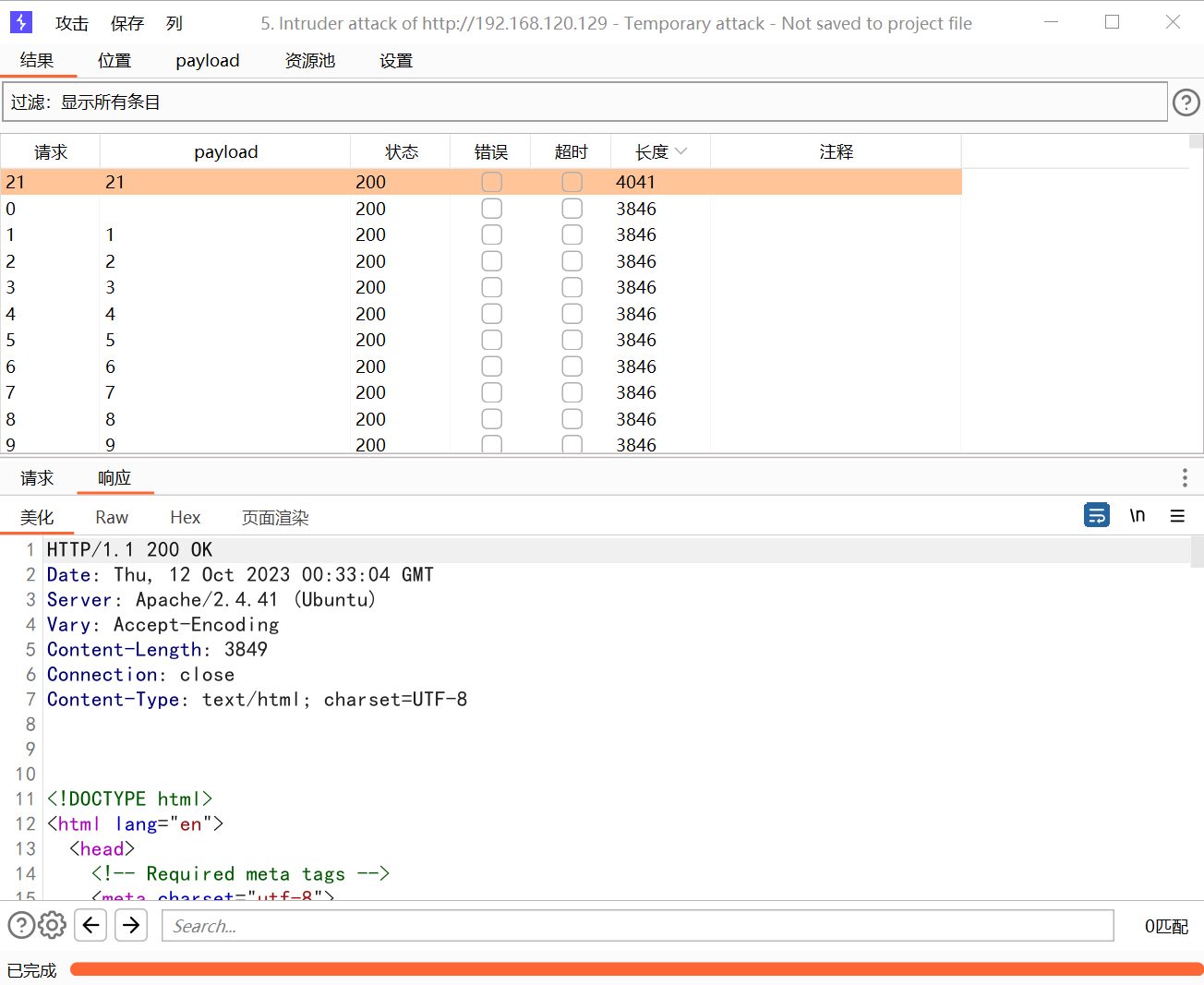Click the 已完成 status label
The width and height of the screenshot is (1204, 985).
pos(32,970)
